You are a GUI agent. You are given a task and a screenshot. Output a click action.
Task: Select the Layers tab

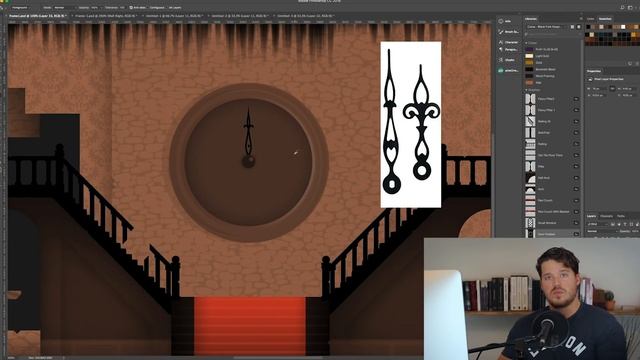(x=591, y=216)
